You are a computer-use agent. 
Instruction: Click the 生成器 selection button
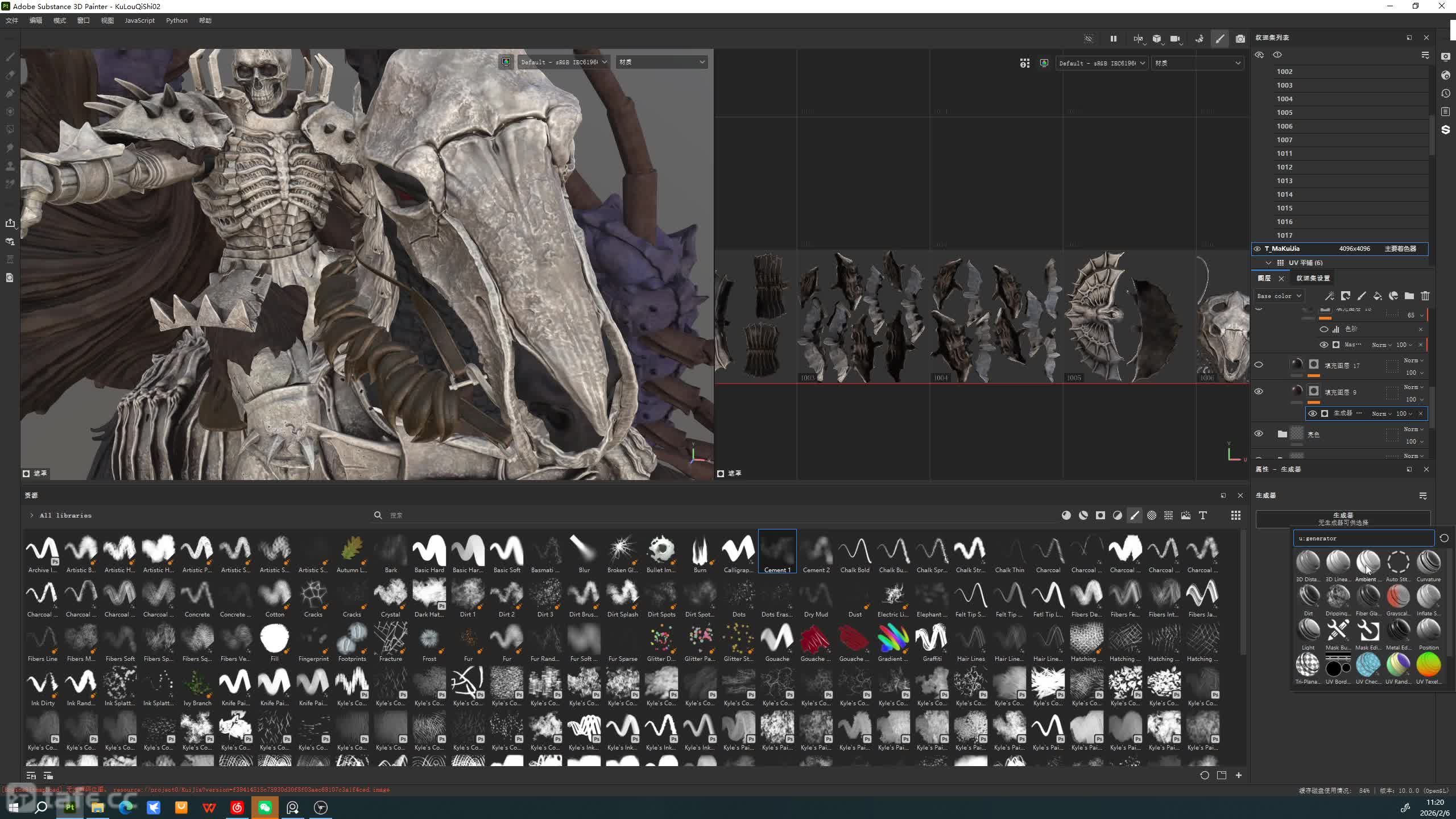[1342, 518]
